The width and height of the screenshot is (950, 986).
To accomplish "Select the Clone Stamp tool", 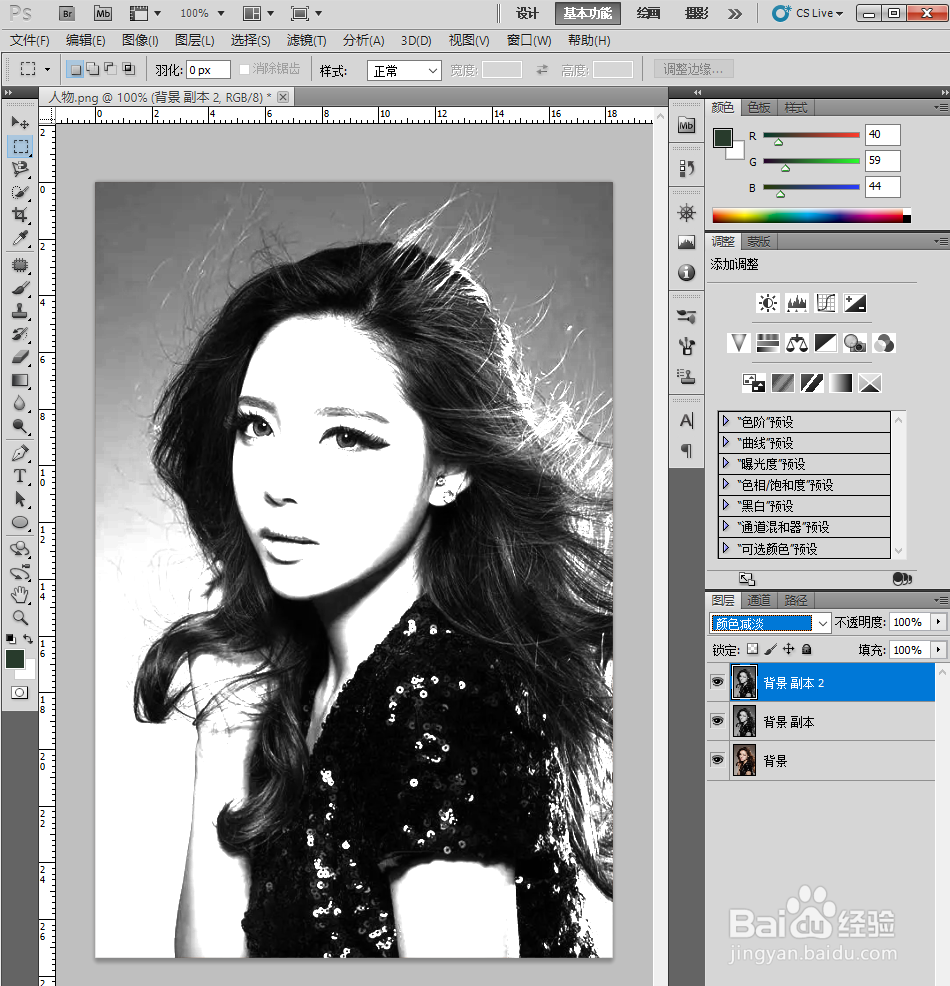I will coord(20,311).
